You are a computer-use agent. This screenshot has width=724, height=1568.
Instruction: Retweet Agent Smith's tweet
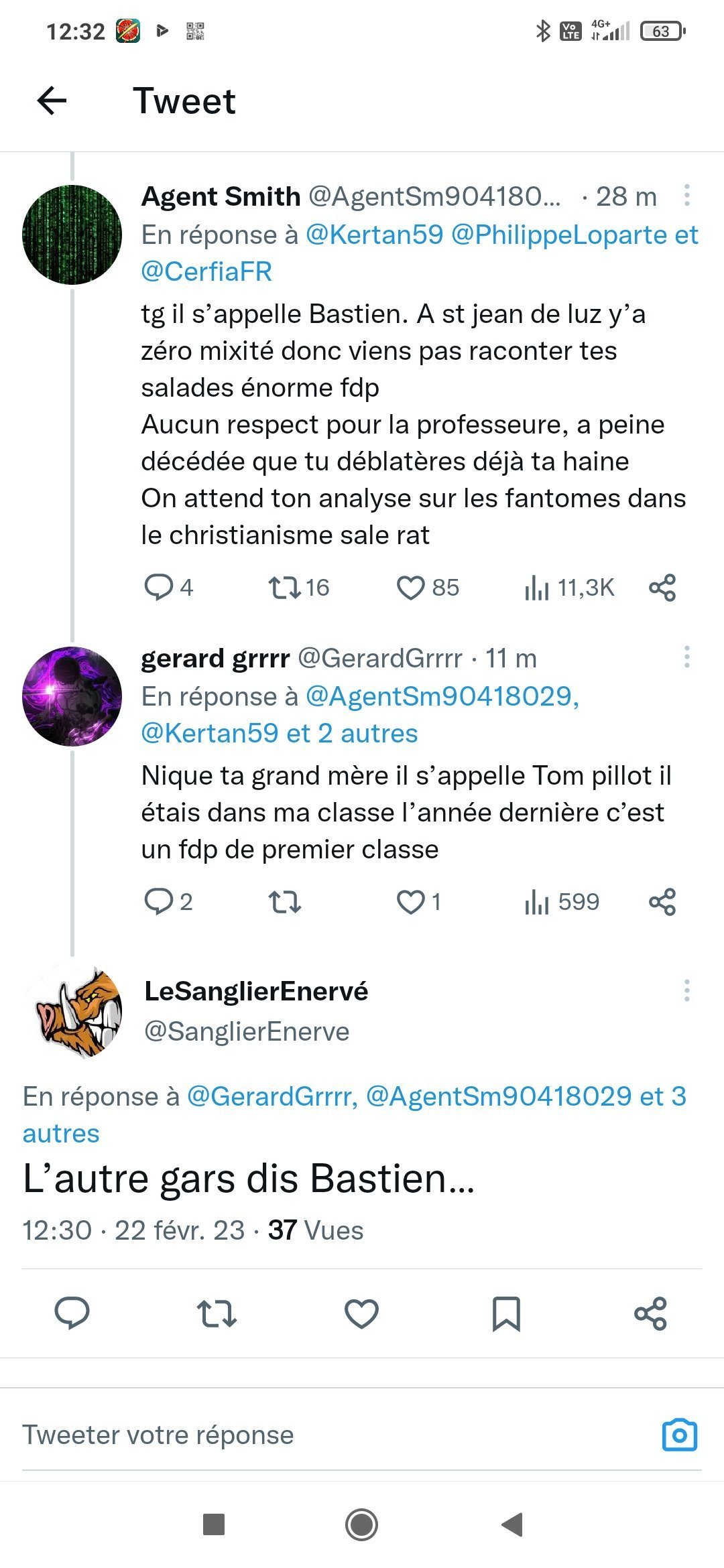click(x=284, y=588)
